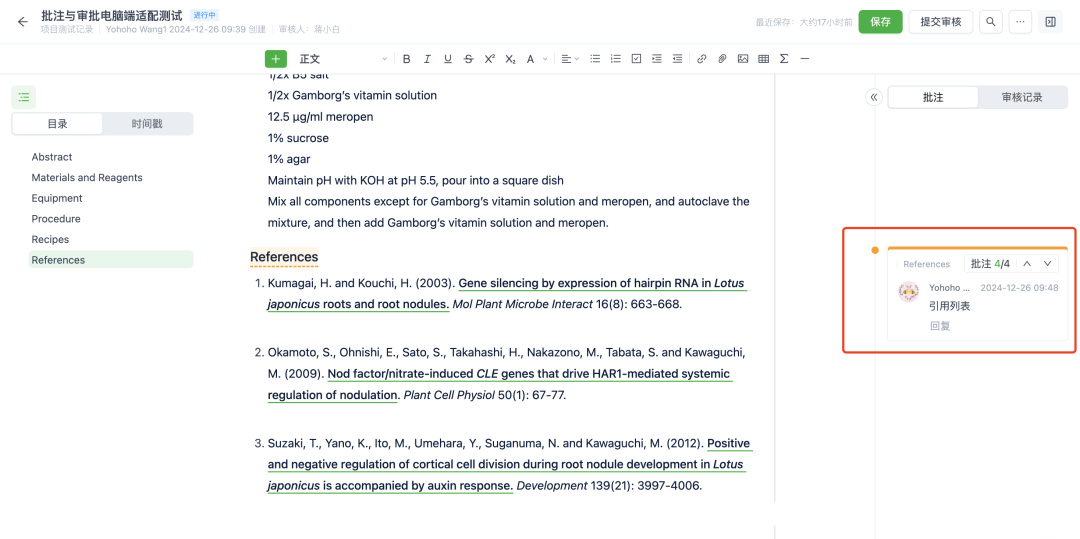Insert a table from the toolbar
Screen dimensions: 1080x539
(764, 59)
